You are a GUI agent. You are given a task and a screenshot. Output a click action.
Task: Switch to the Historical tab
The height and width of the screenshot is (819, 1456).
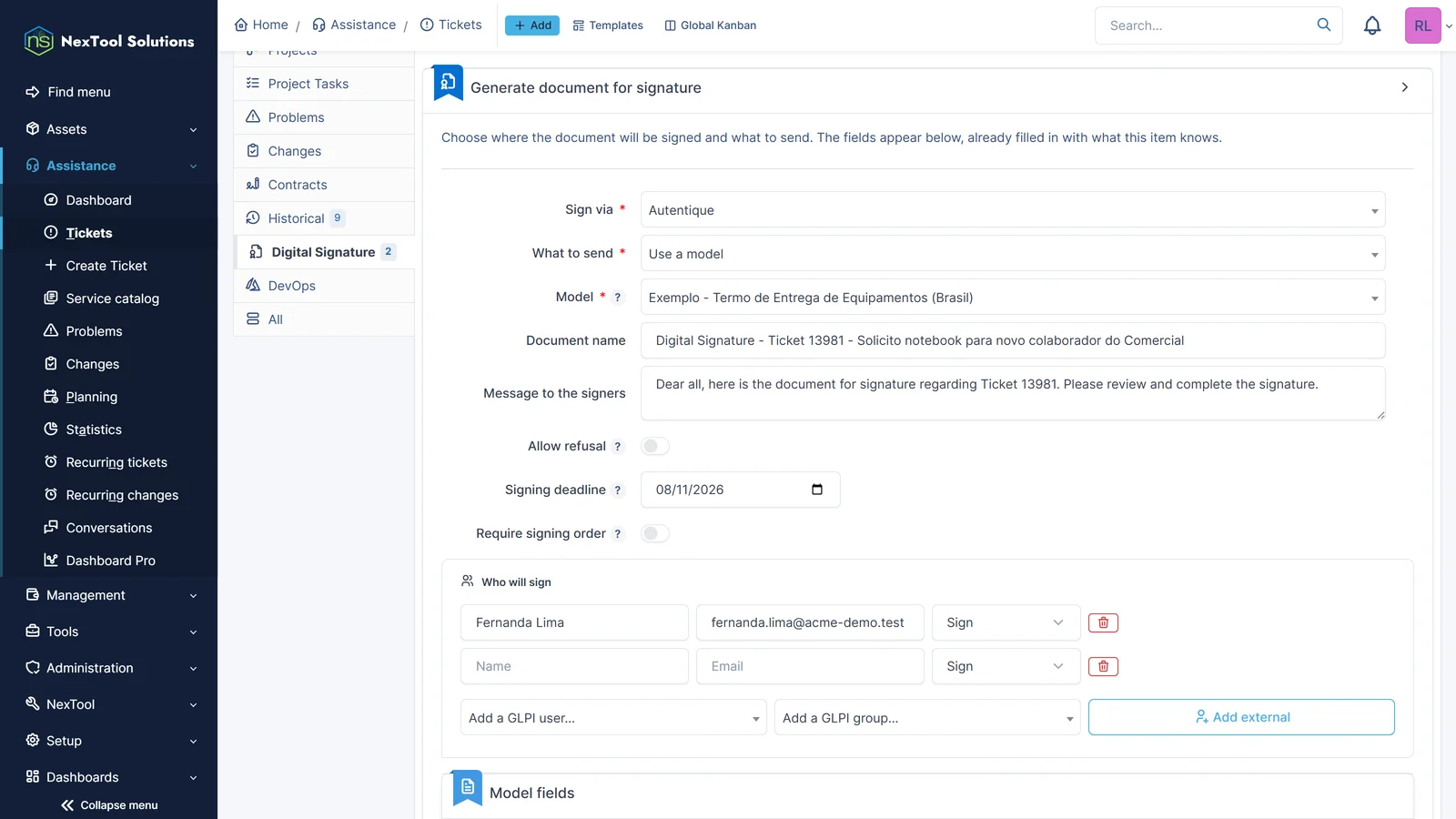(324, 218)
